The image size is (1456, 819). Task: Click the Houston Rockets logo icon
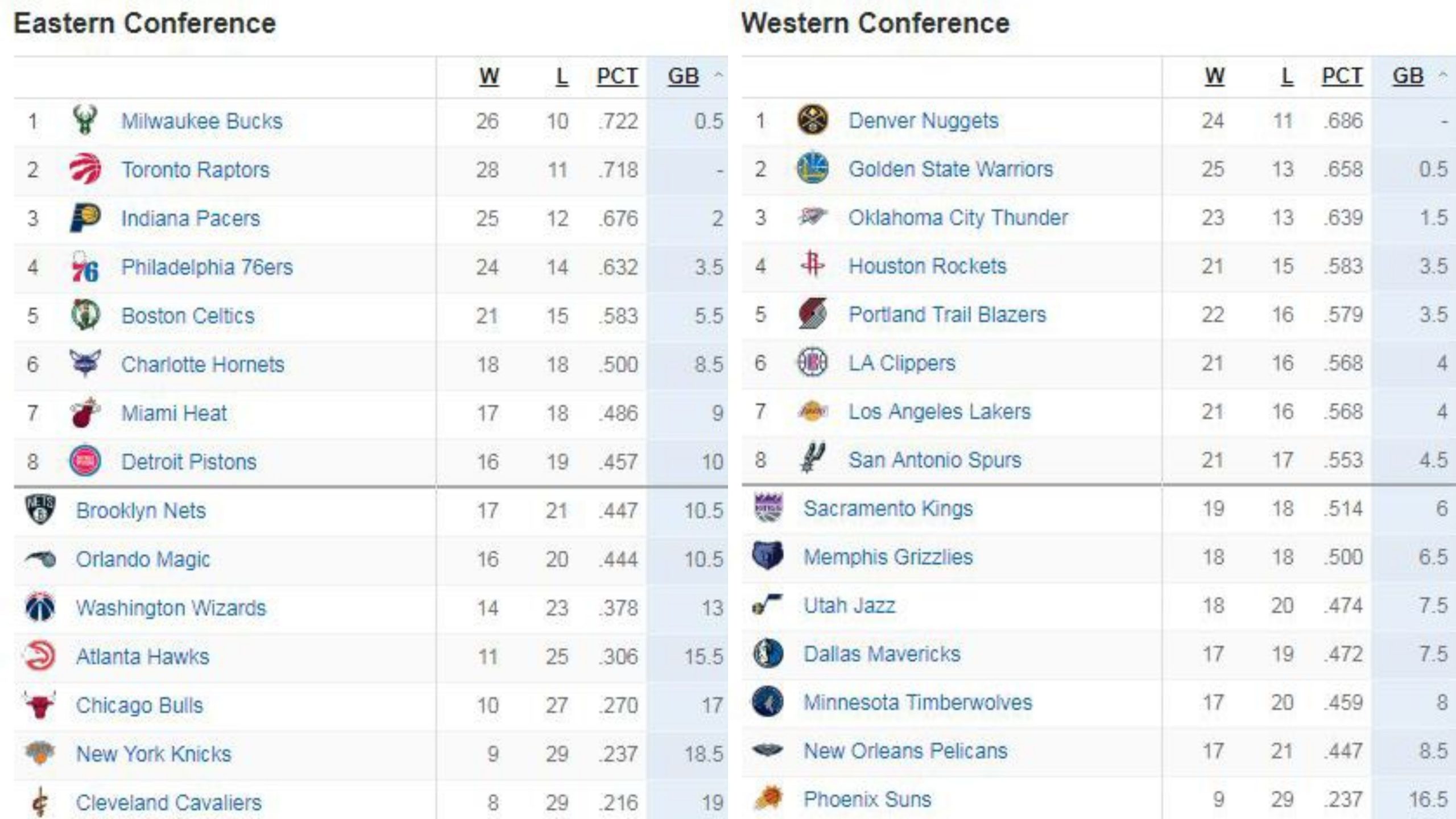pyautogui.click(x=812, y=265)
